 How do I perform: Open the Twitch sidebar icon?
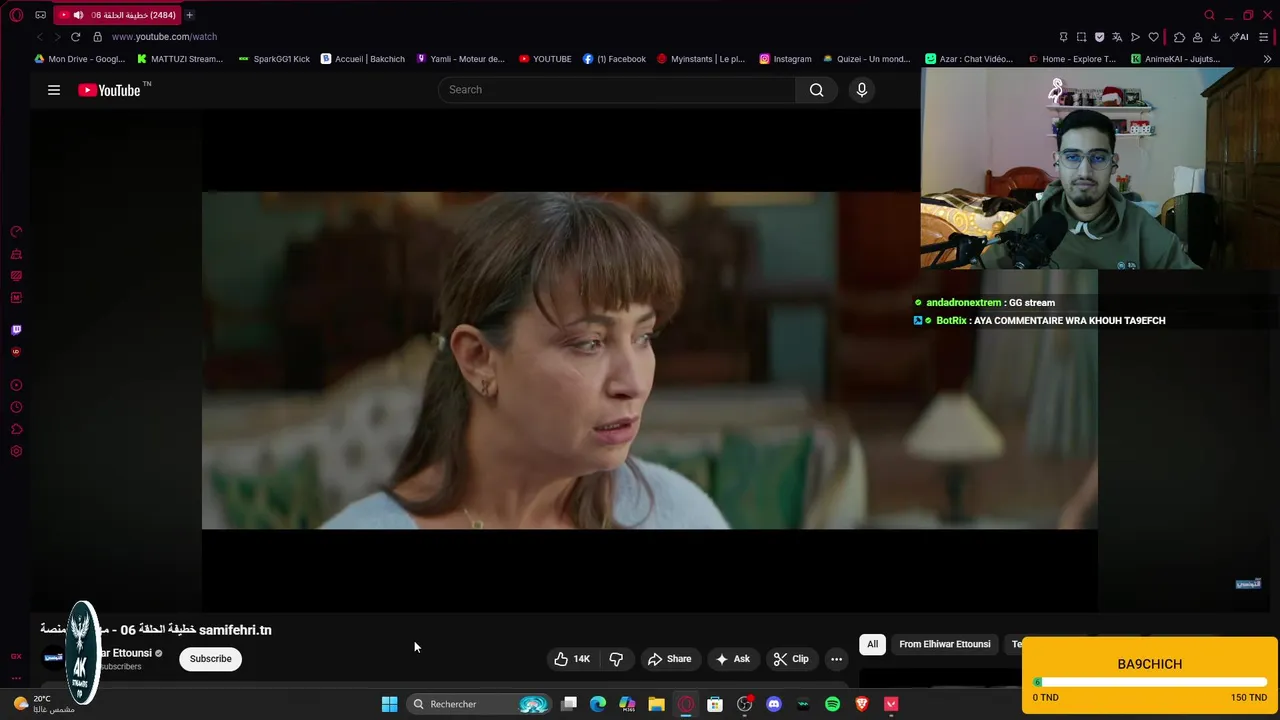click(x=16, y=329)
